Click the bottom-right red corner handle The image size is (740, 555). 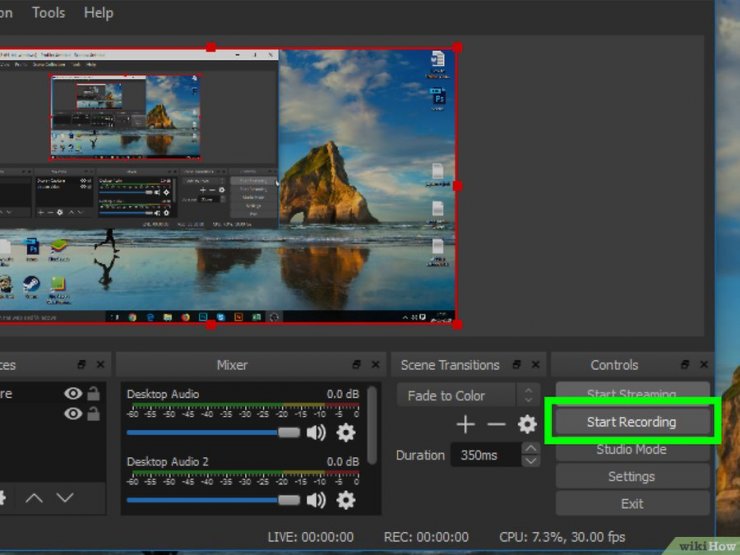(x=457, y=325)
